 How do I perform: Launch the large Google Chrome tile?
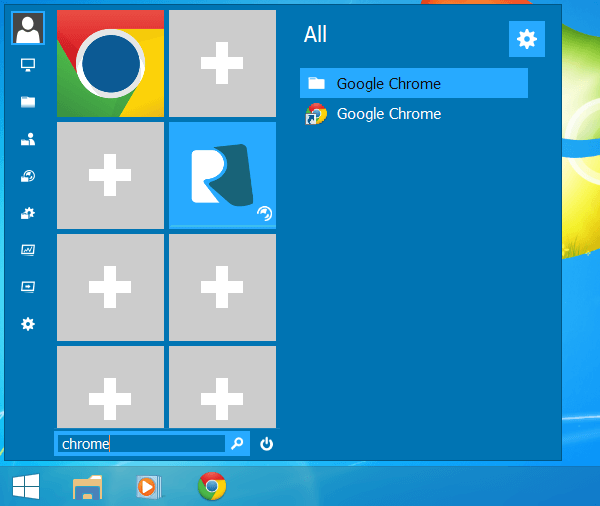tap(110, 64)
